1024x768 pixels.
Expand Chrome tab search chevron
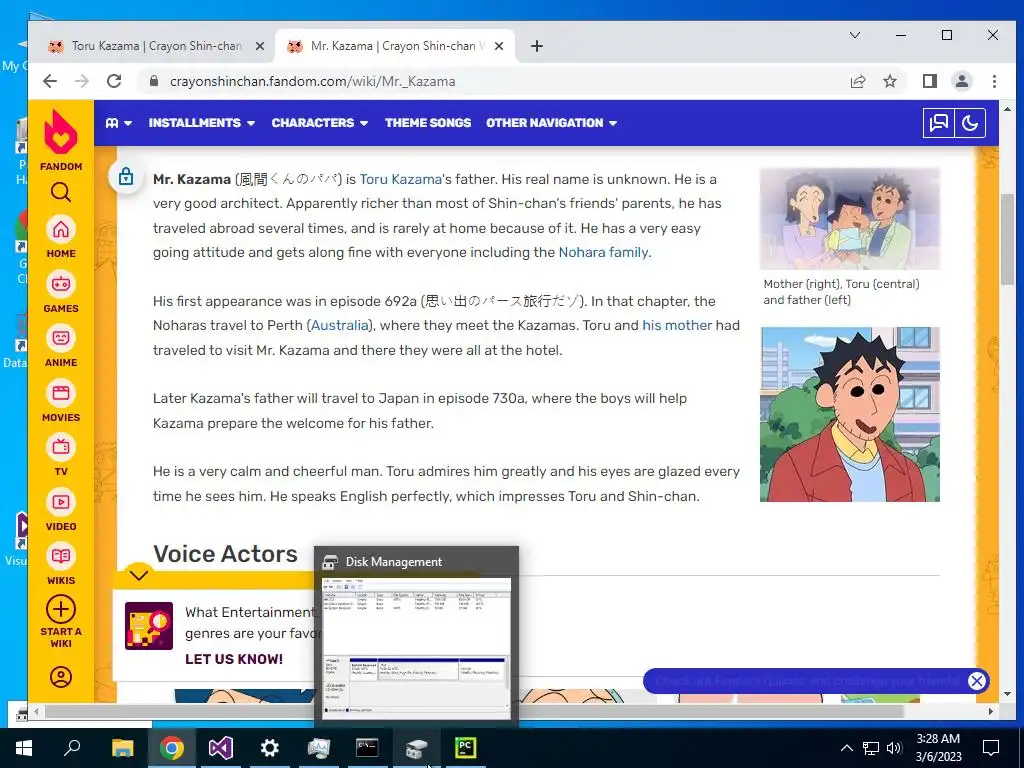pyautogui.click(x=855, y=35)
